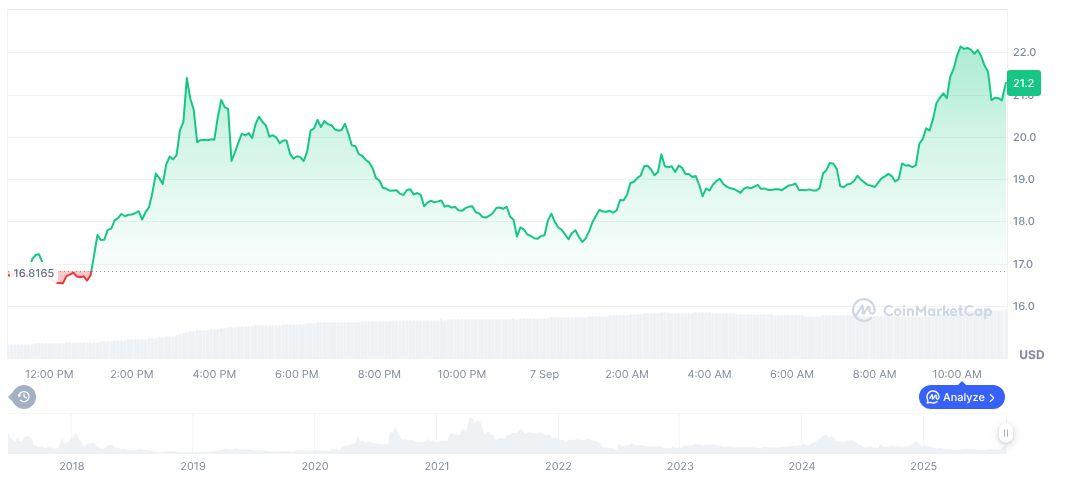
Task: Click the chevron arrow on the Analyze button
Action: [x=992, y=397]
